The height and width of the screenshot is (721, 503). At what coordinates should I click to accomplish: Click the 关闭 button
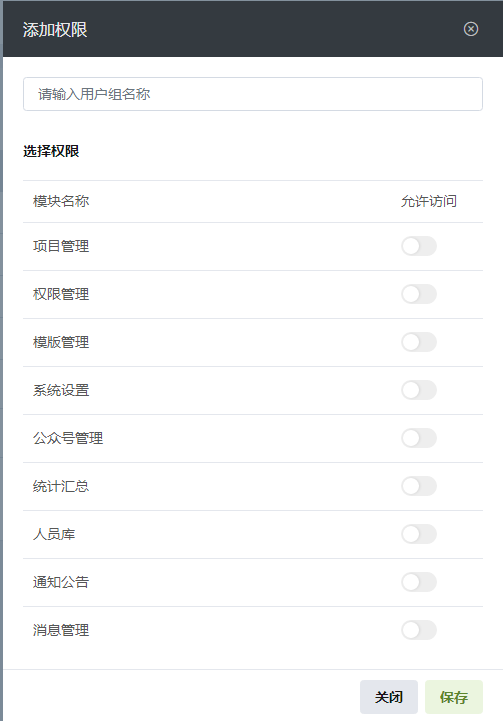click(389, 697)
